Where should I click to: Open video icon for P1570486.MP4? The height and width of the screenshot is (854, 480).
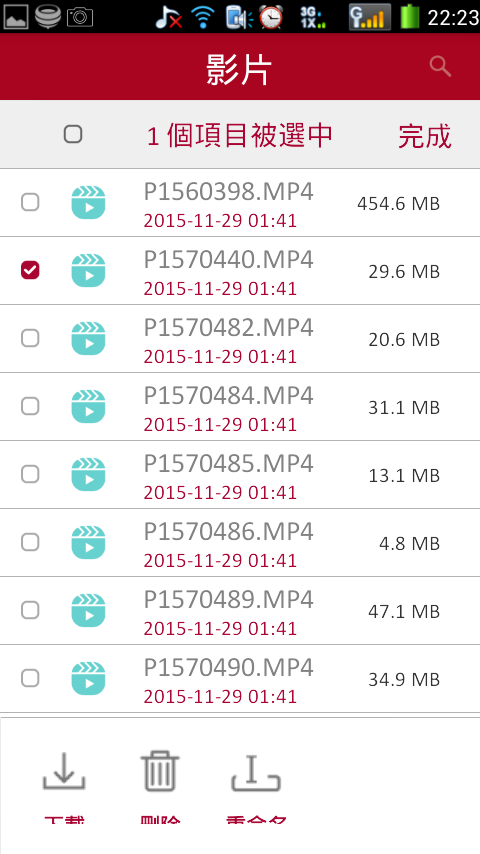click(88, 542)
